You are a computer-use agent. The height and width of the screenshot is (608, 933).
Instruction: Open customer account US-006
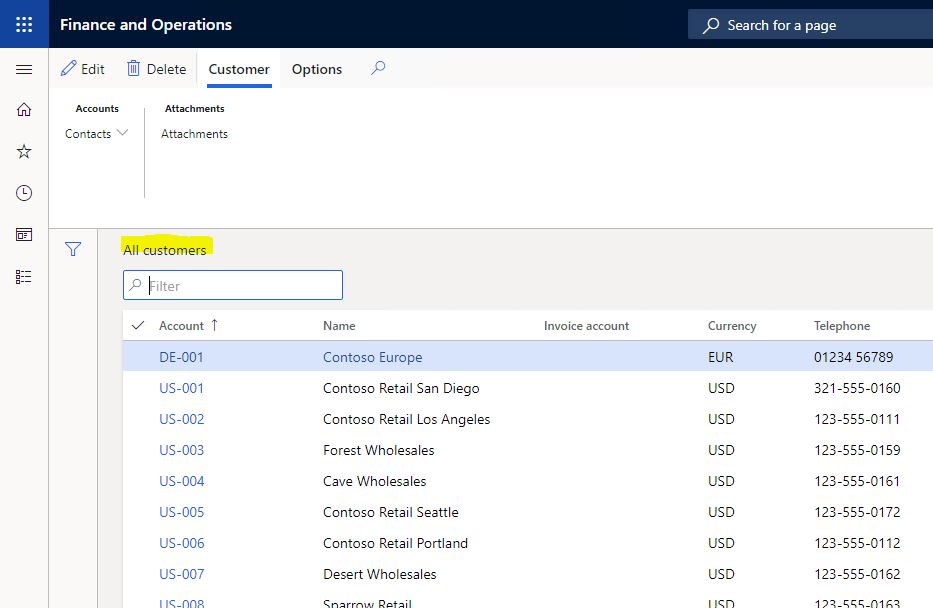pos(181,543)
